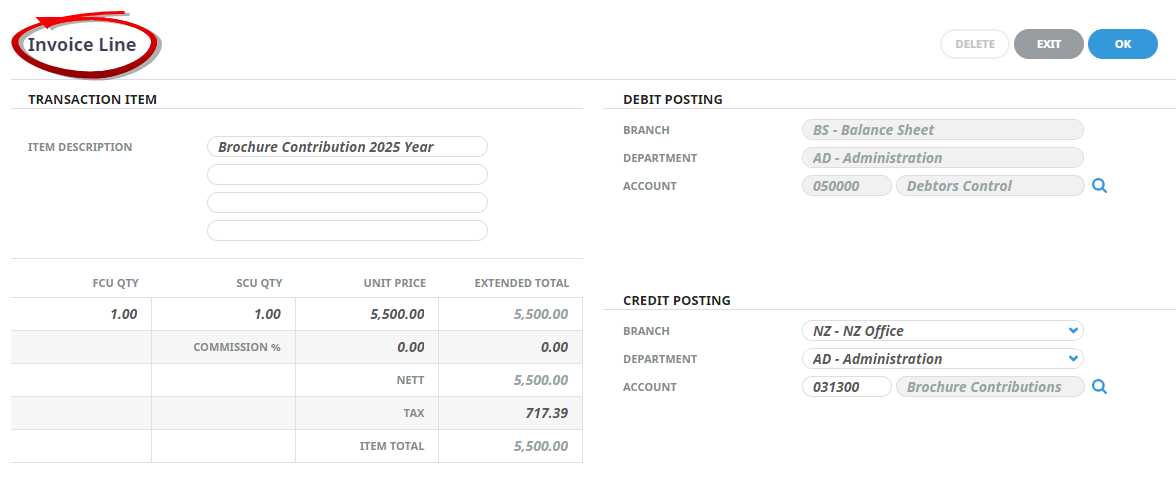Click the Tax amount 717.39 field
This screenshot has height=481, width=1176.
tap(510, 413)
